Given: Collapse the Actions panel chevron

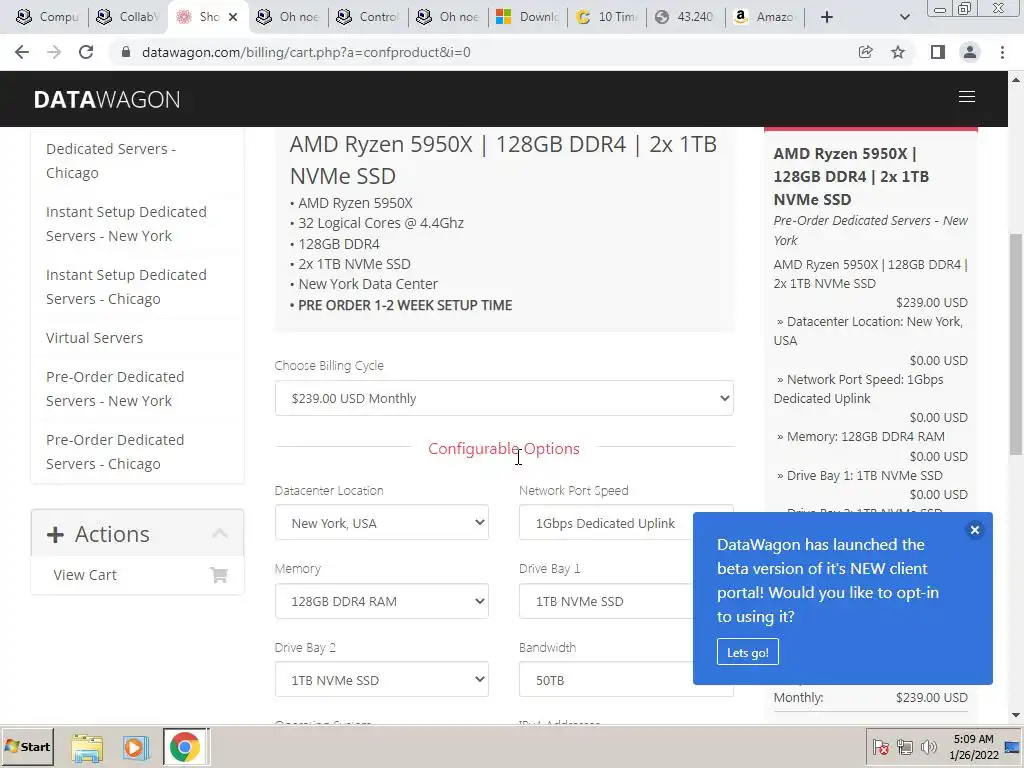Looking at the screenshot, I should pos(220,534).
